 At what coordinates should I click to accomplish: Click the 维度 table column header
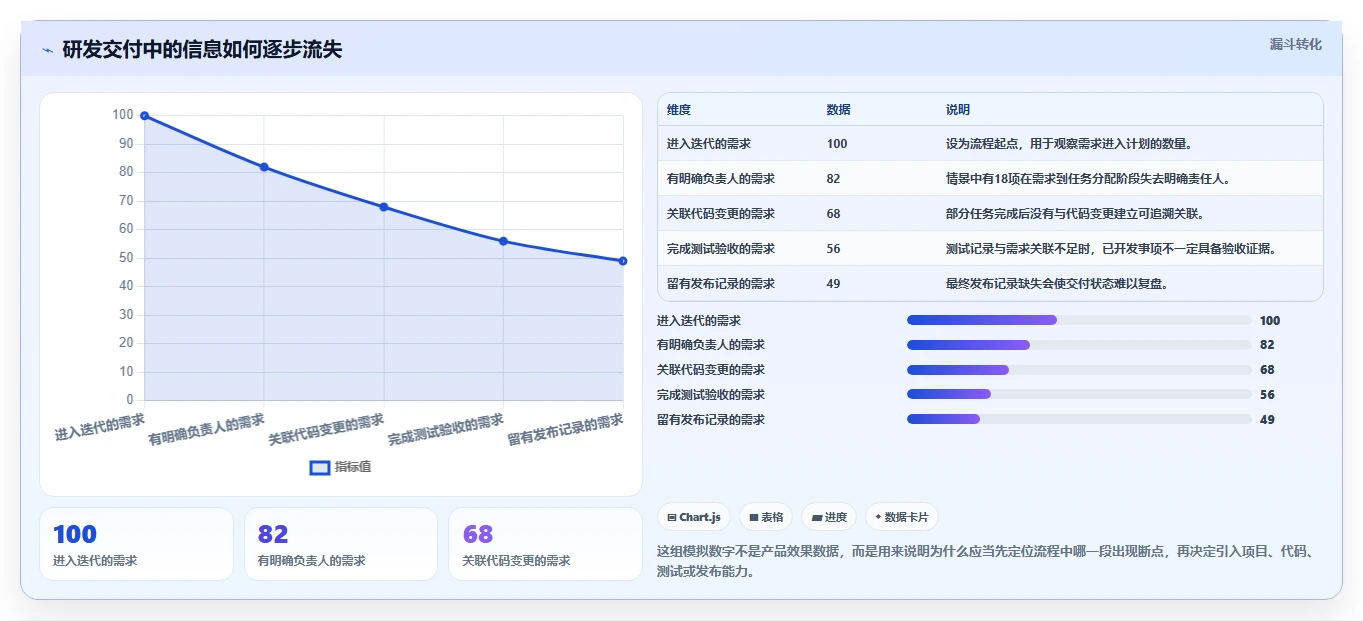679,110
